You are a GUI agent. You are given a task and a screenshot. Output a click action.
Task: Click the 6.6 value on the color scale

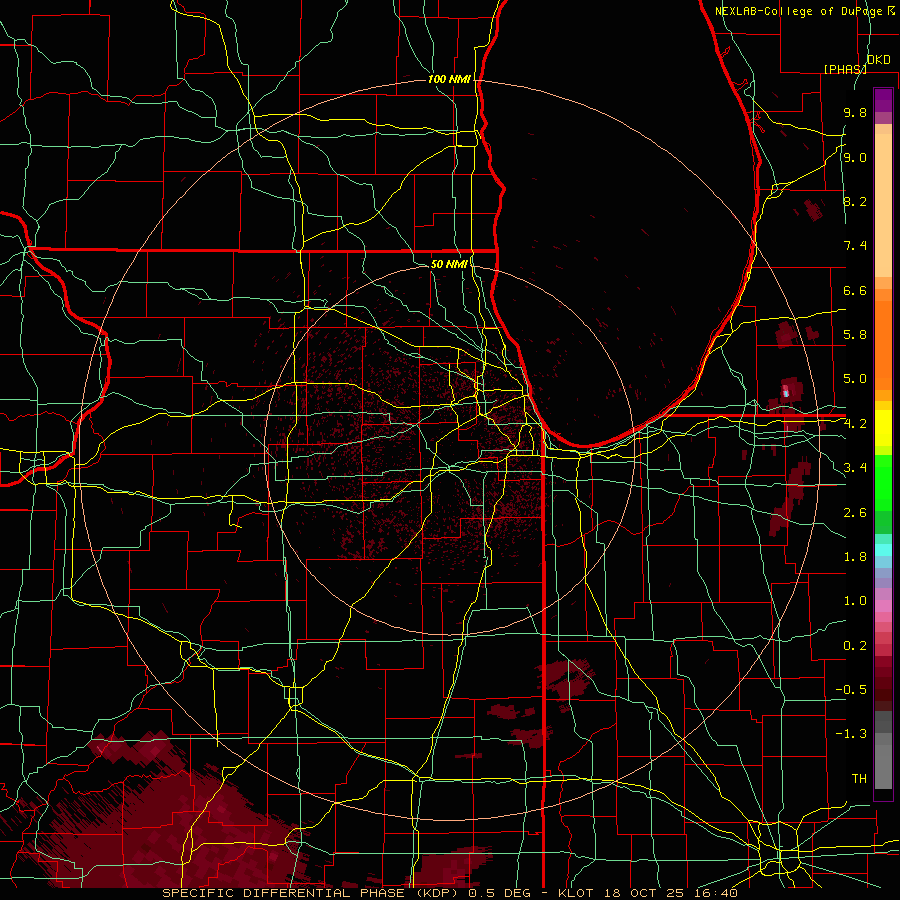coord(855,290)
